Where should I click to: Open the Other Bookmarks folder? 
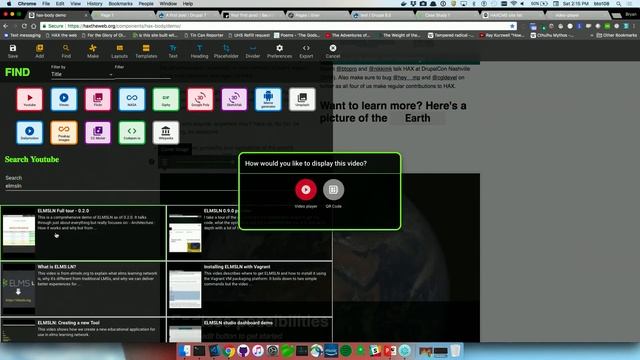click(616, 36)
